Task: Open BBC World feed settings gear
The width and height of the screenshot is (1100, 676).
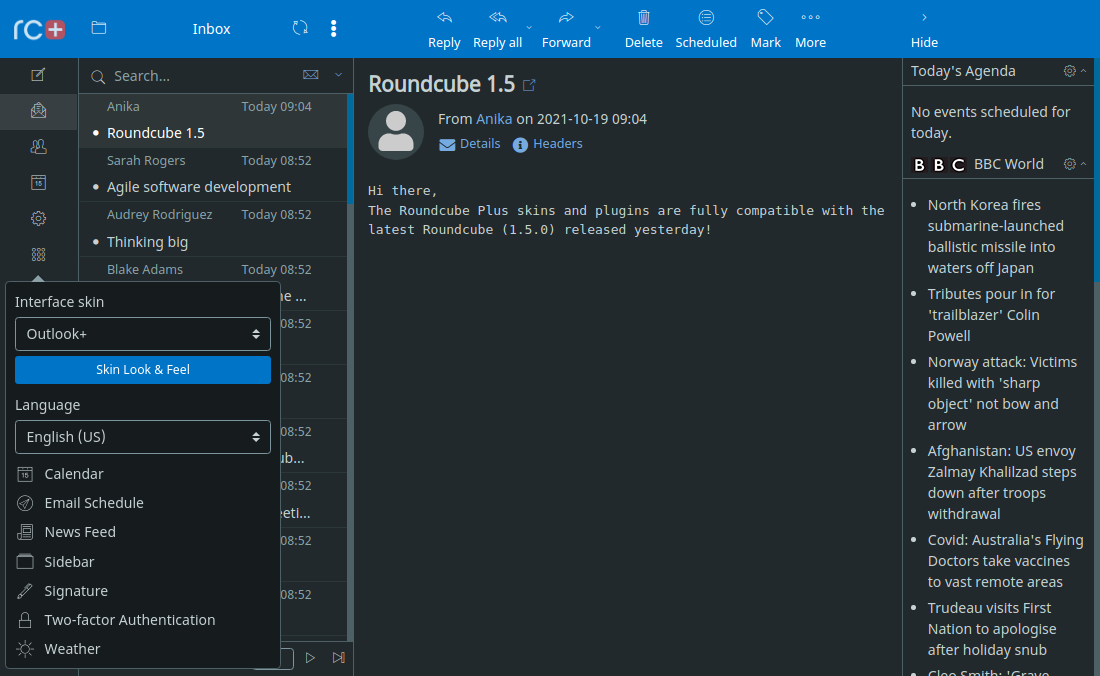Action: pyautogui.click(x=1069, y=163)
